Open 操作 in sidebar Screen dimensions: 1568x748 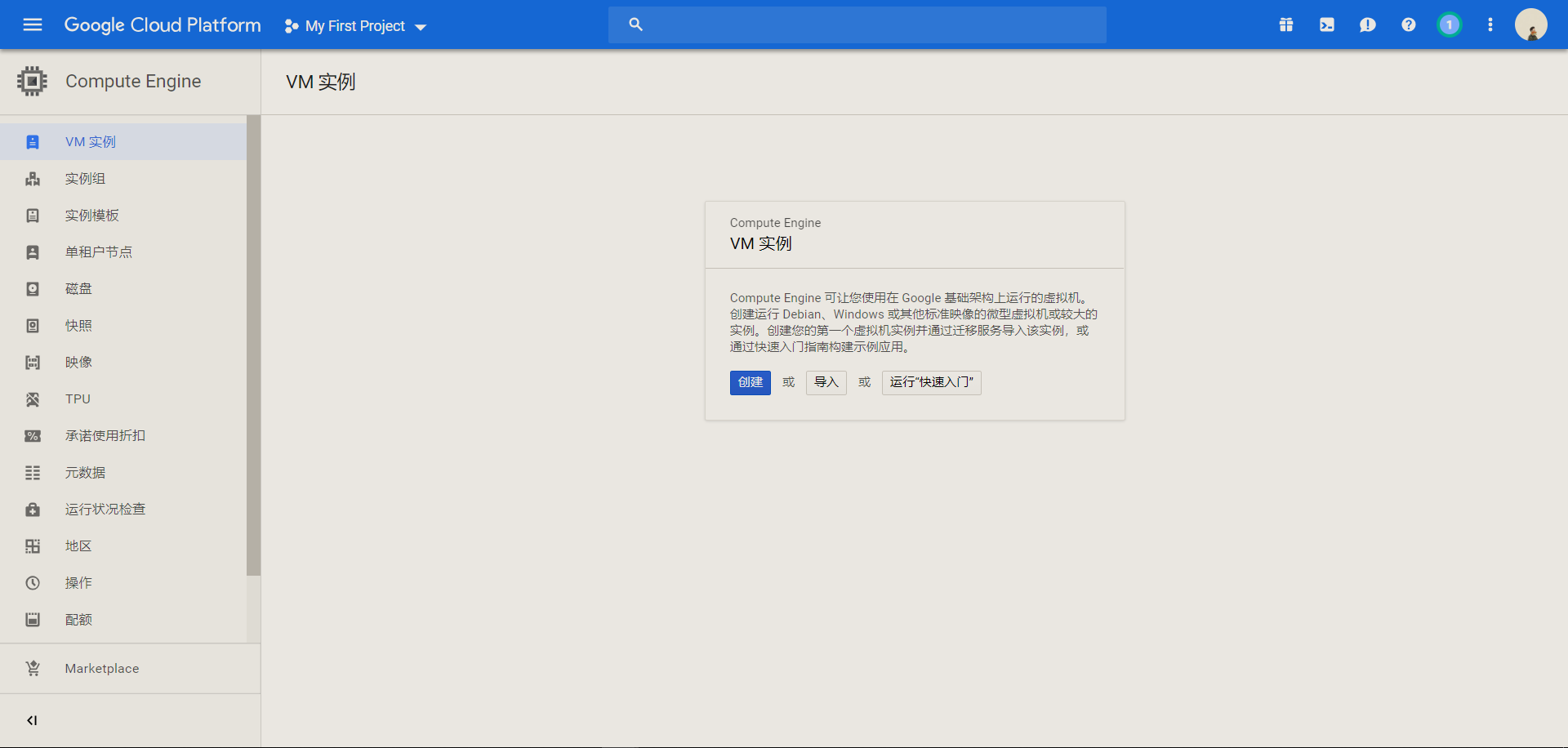[x=123, y=582]
